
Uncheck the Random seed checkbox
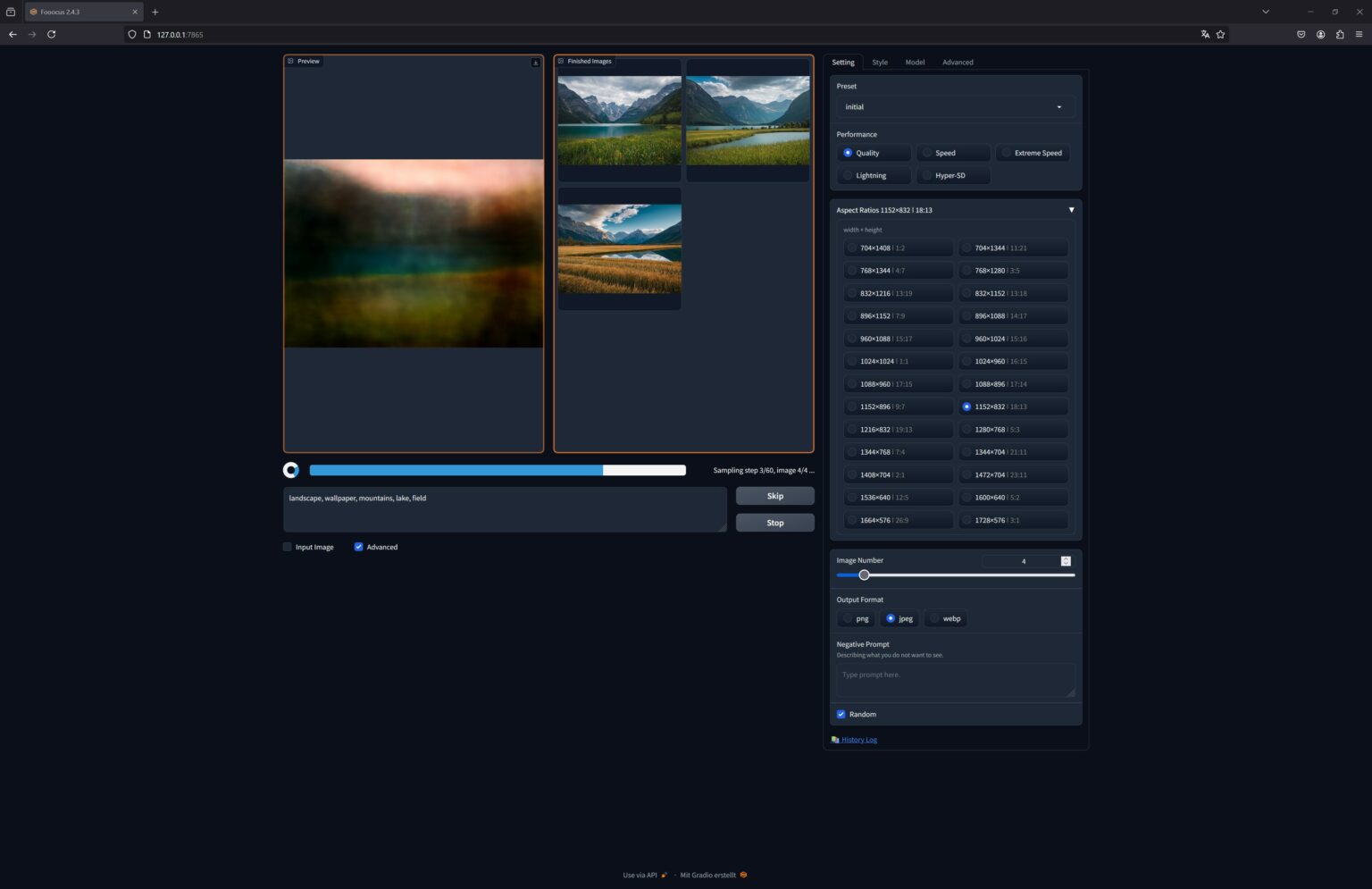841,714
